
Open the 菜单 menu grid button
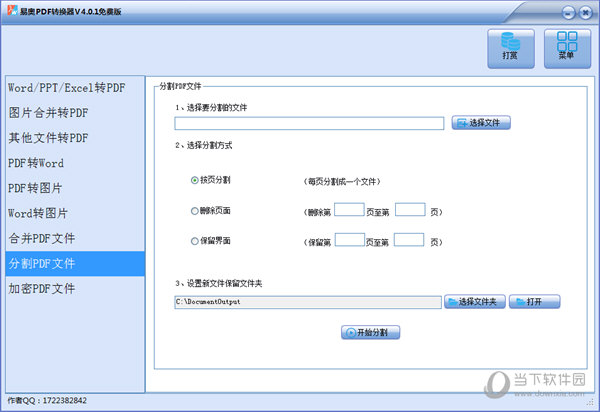point(567,49)
